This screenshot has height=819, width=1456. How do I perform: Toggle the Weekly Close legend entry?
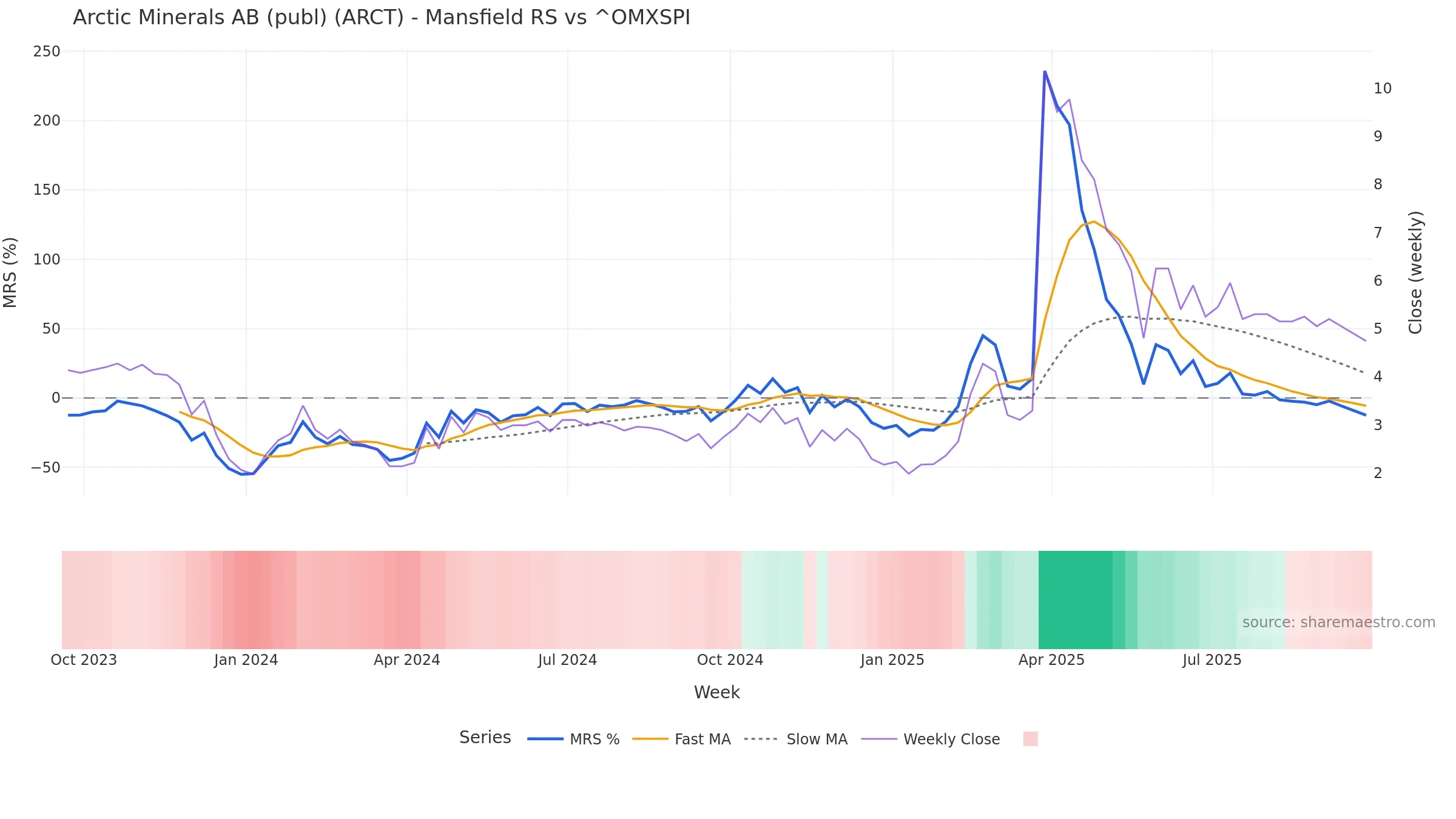pos(931,739)
